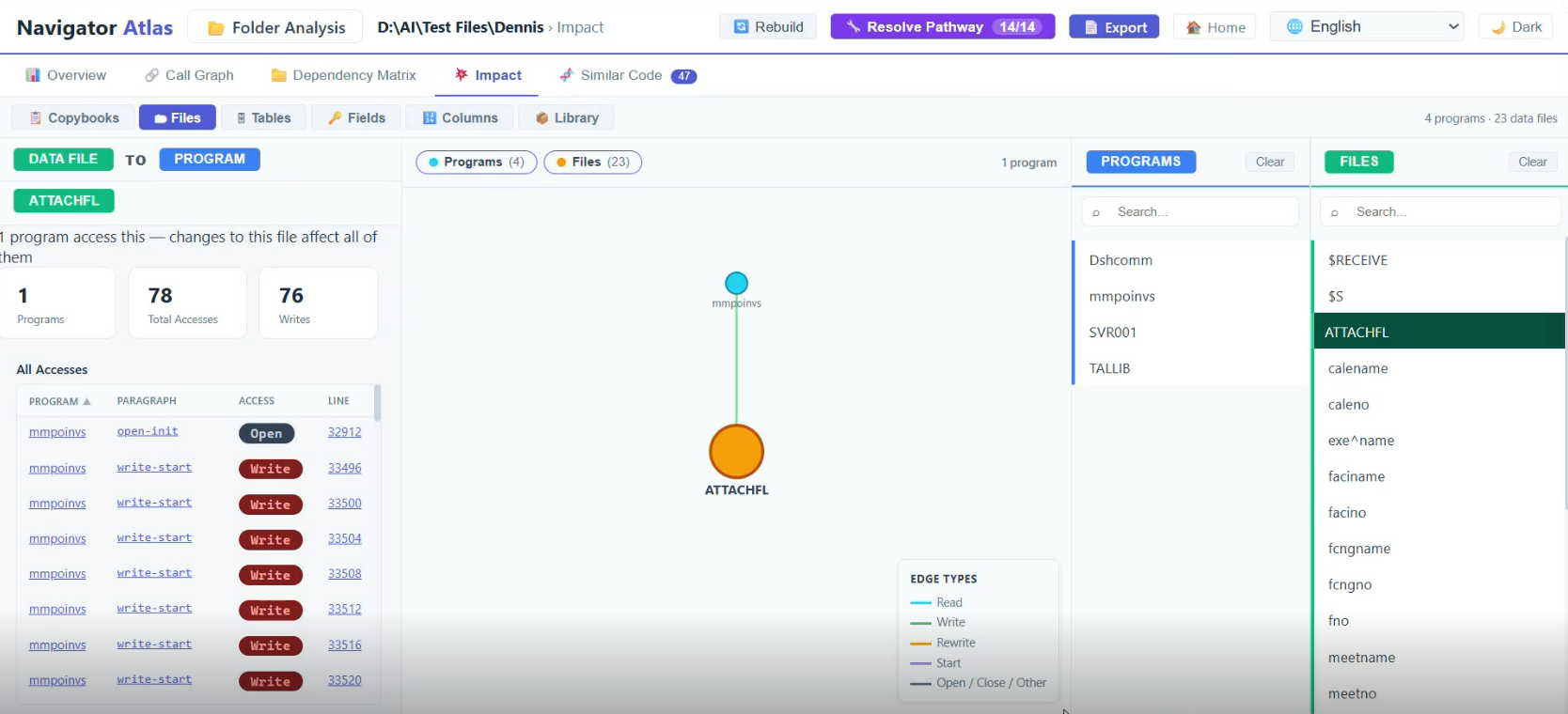Click the Writes card showing 76
The width and height of the screenshot is (1568, 714).
tap(318, 303)
